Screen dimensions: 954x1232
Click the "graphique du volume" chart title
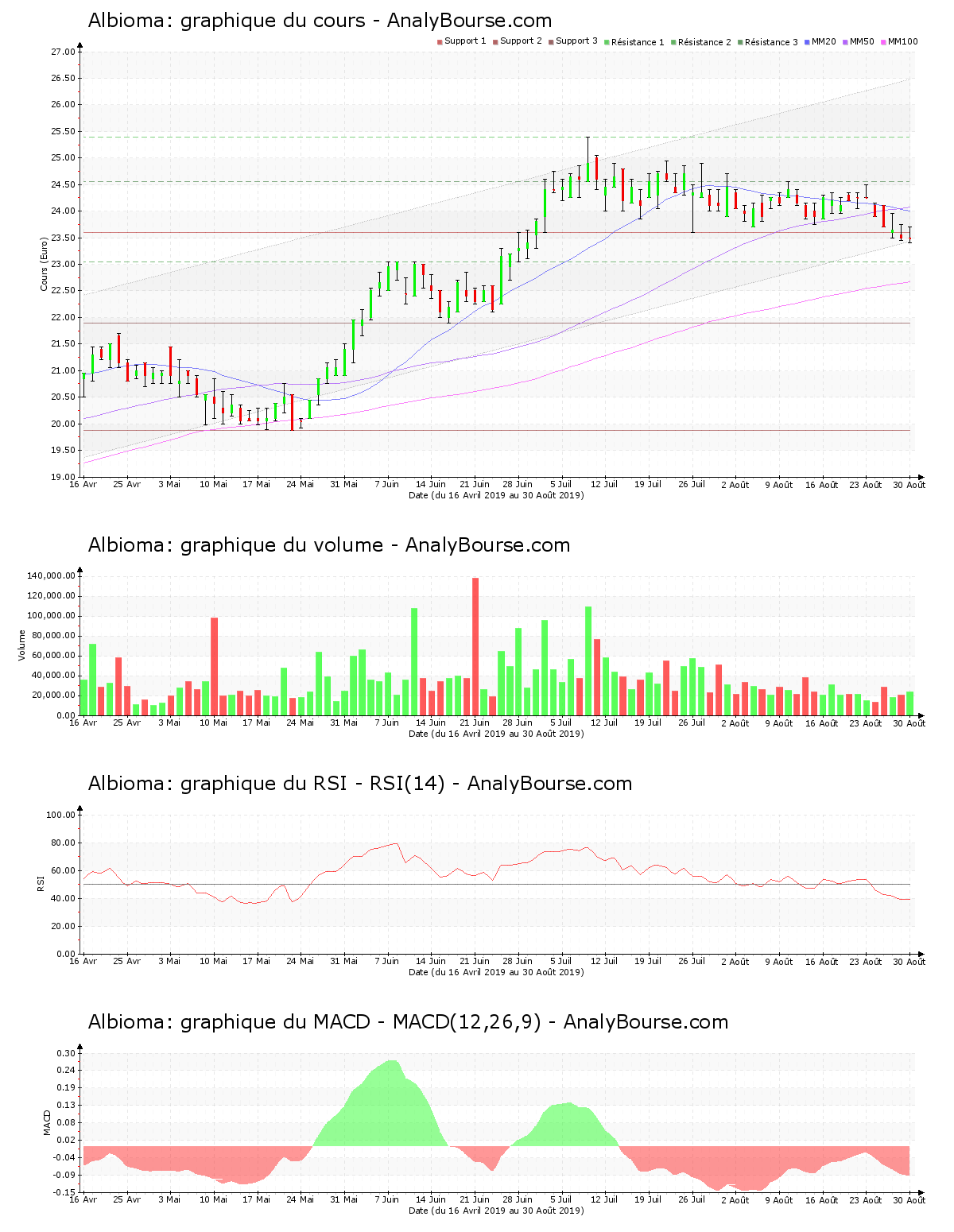(x=329, y=545)
